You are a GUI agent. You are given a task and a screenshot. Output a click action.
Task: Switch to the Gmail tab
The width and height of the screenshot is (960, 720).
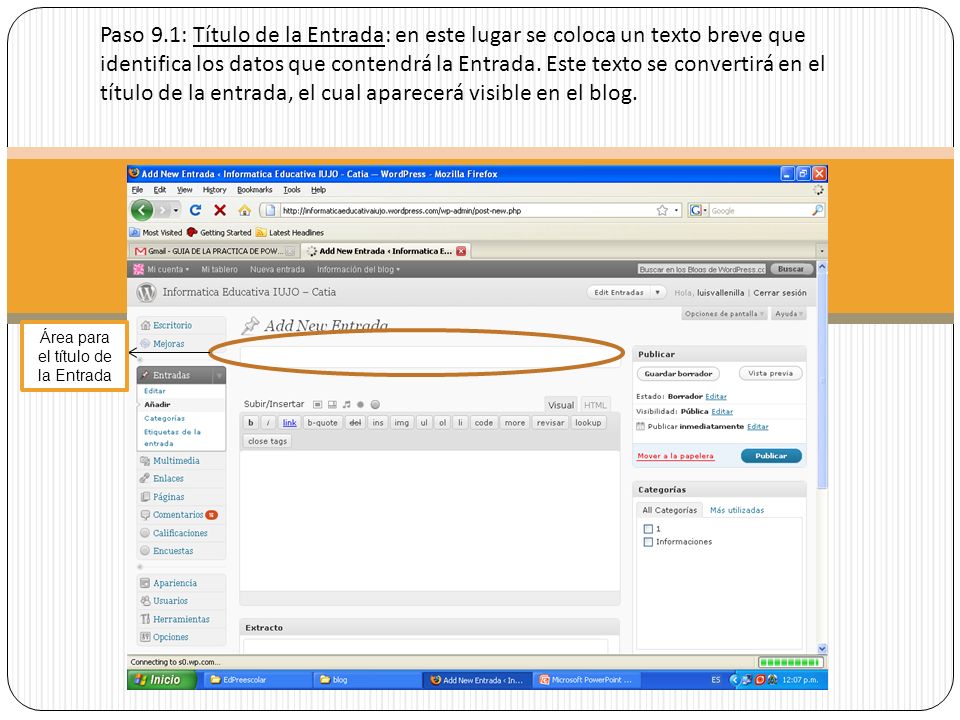pos(215,251)
